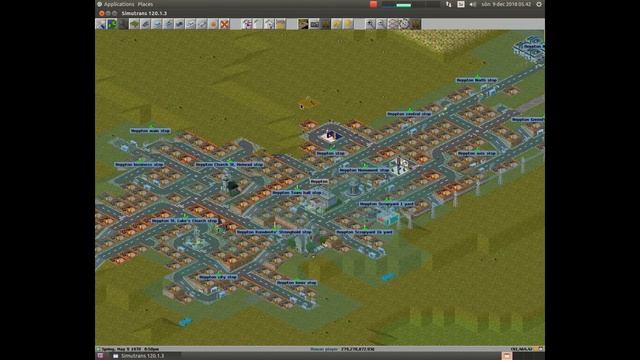Open airport construction tools icon
Viewport: 640px width, 360px height.
tap(202, 24)
